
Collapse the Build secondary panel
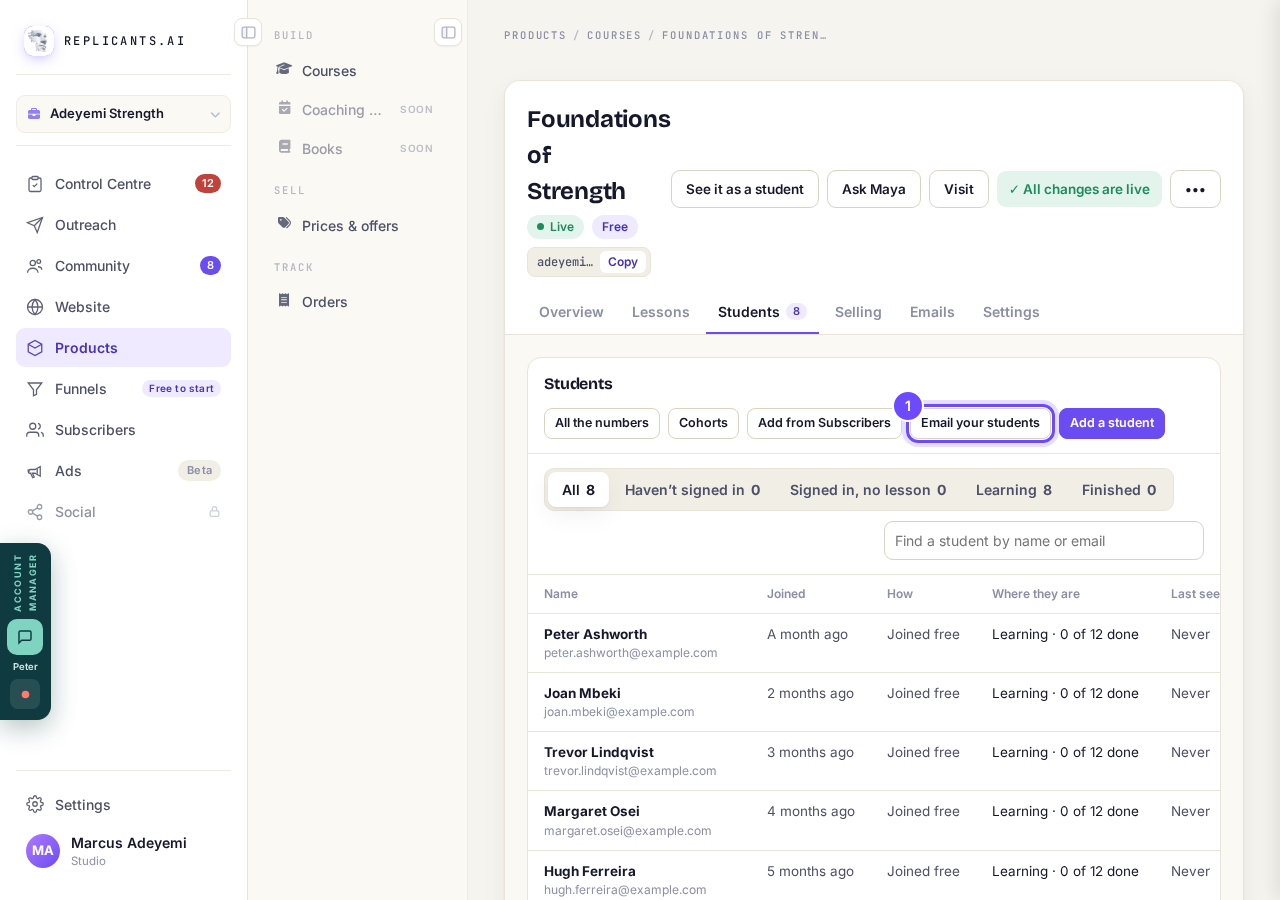coord(448,32)
